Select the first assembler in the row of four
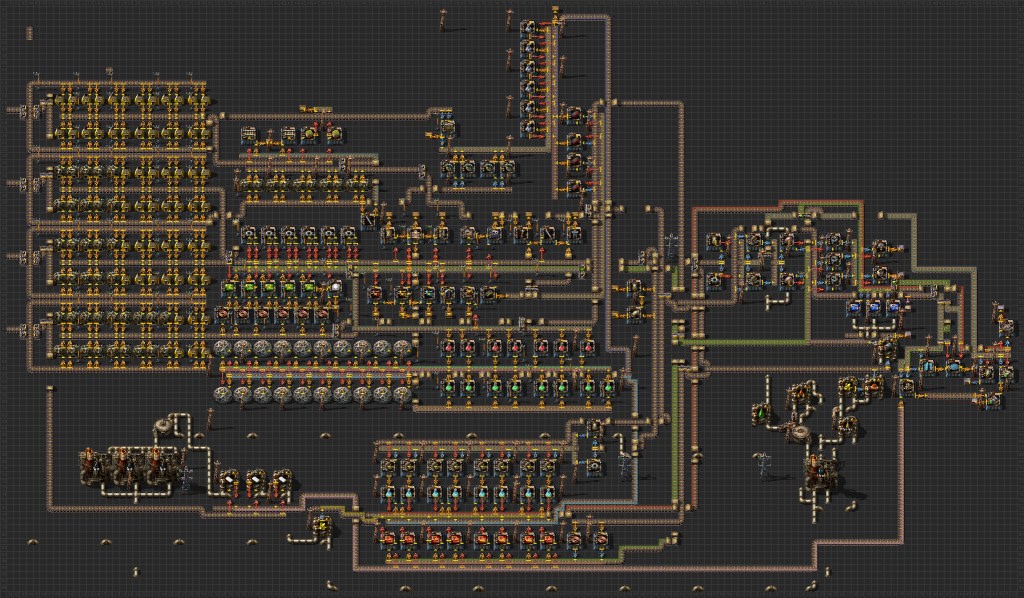Image resolution: width=1024 pixels, height=598 pixels. point(448,169)
